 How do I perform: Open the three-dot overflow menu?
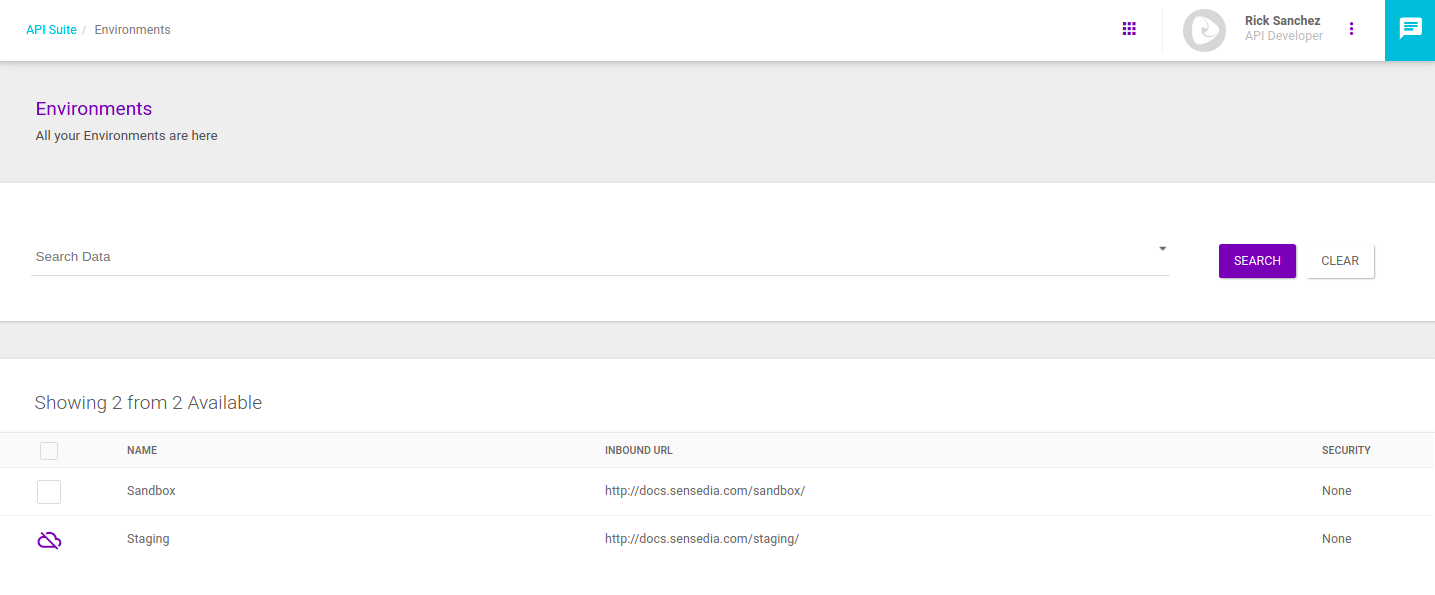(1352, 28)
